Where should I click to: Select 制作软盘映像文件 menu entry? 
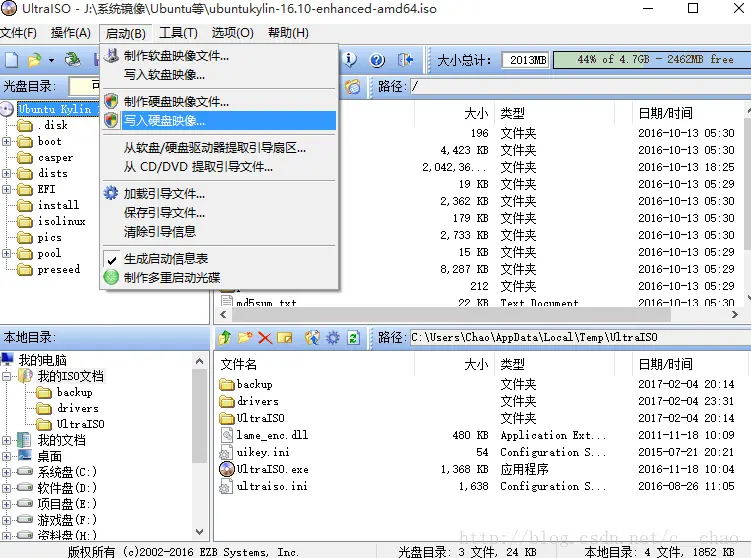(x=219, y=56)
